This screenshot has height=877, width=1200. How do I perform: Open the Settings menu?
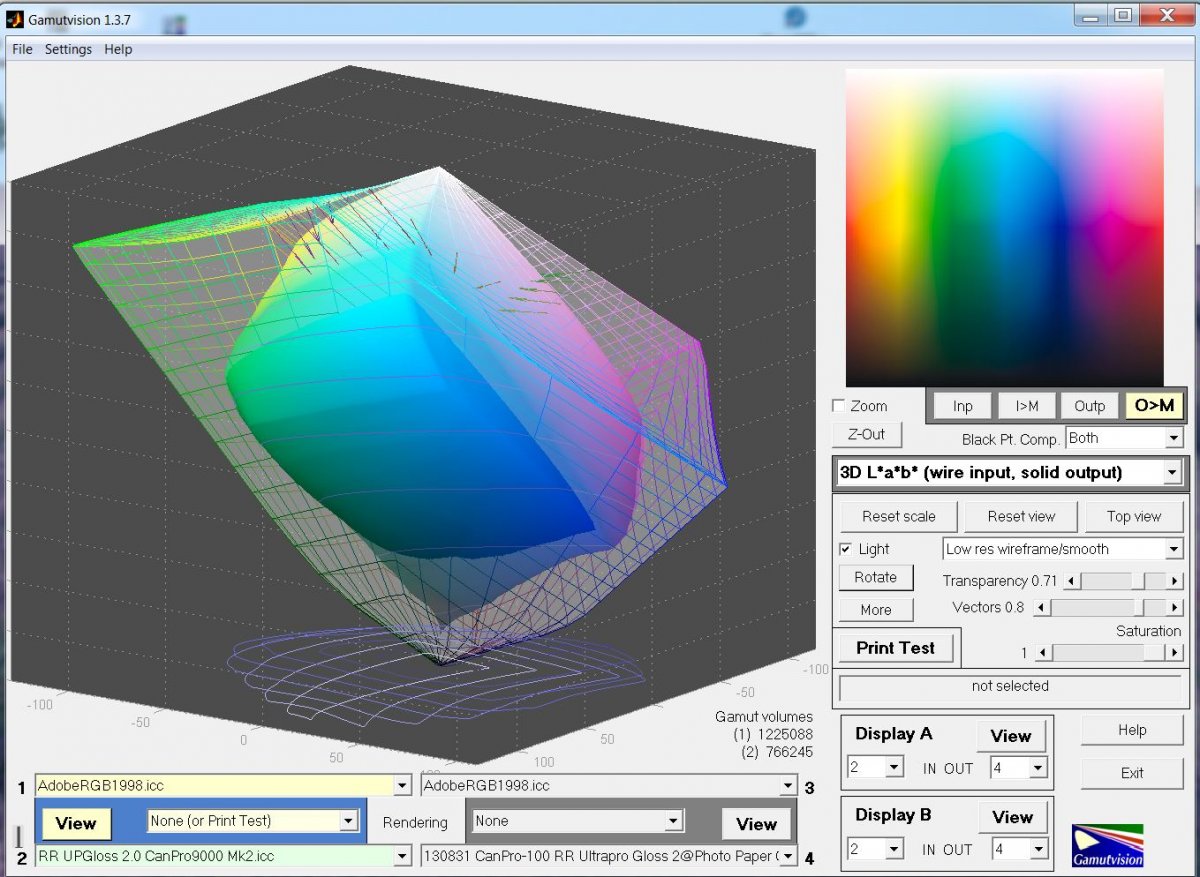click(68, 49)
